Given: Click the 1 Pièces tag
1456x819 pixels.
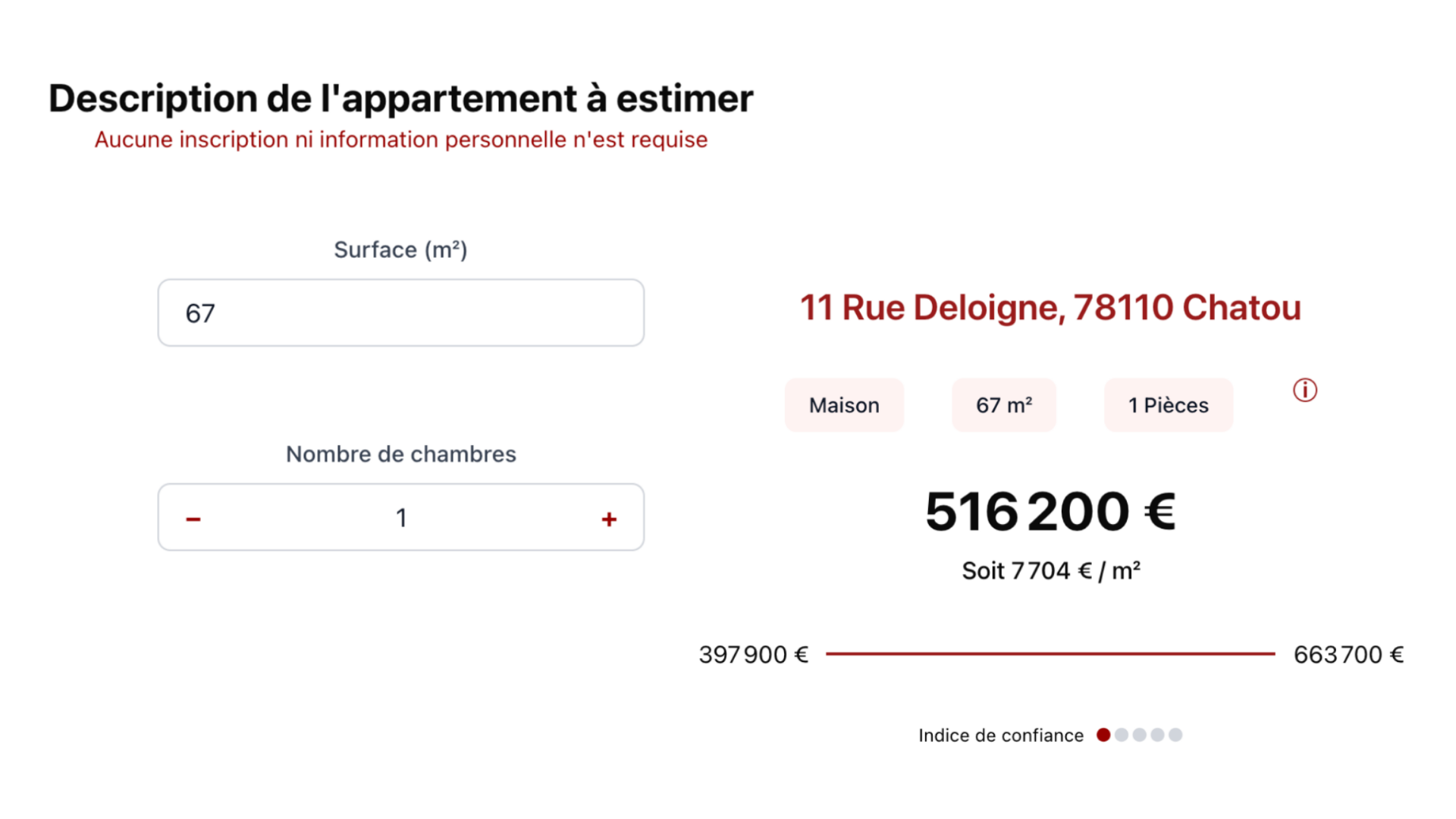Looking at the screenshot, I should click(1168, 405).
